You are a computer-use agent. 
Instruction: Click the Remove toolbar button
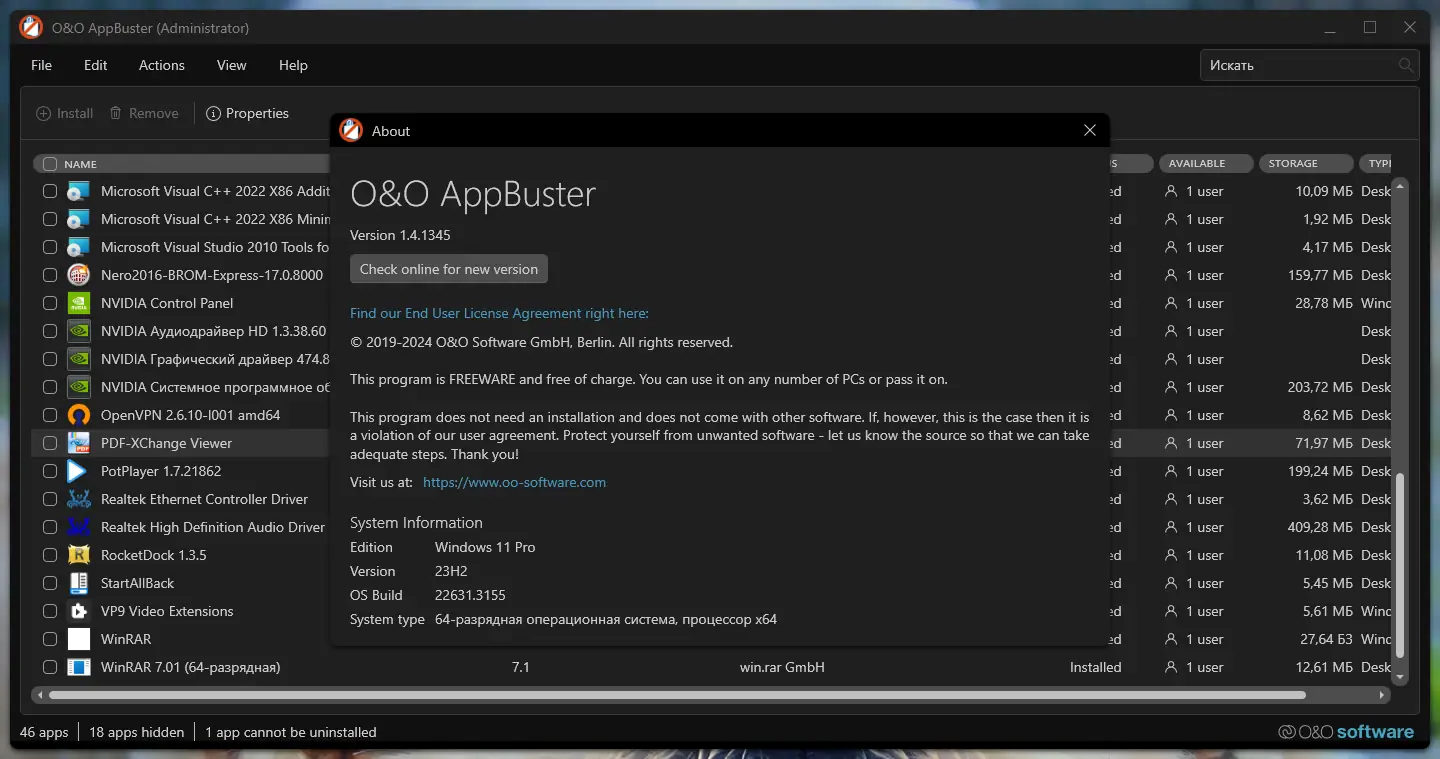pyautogui.click(x=144, y=114)
